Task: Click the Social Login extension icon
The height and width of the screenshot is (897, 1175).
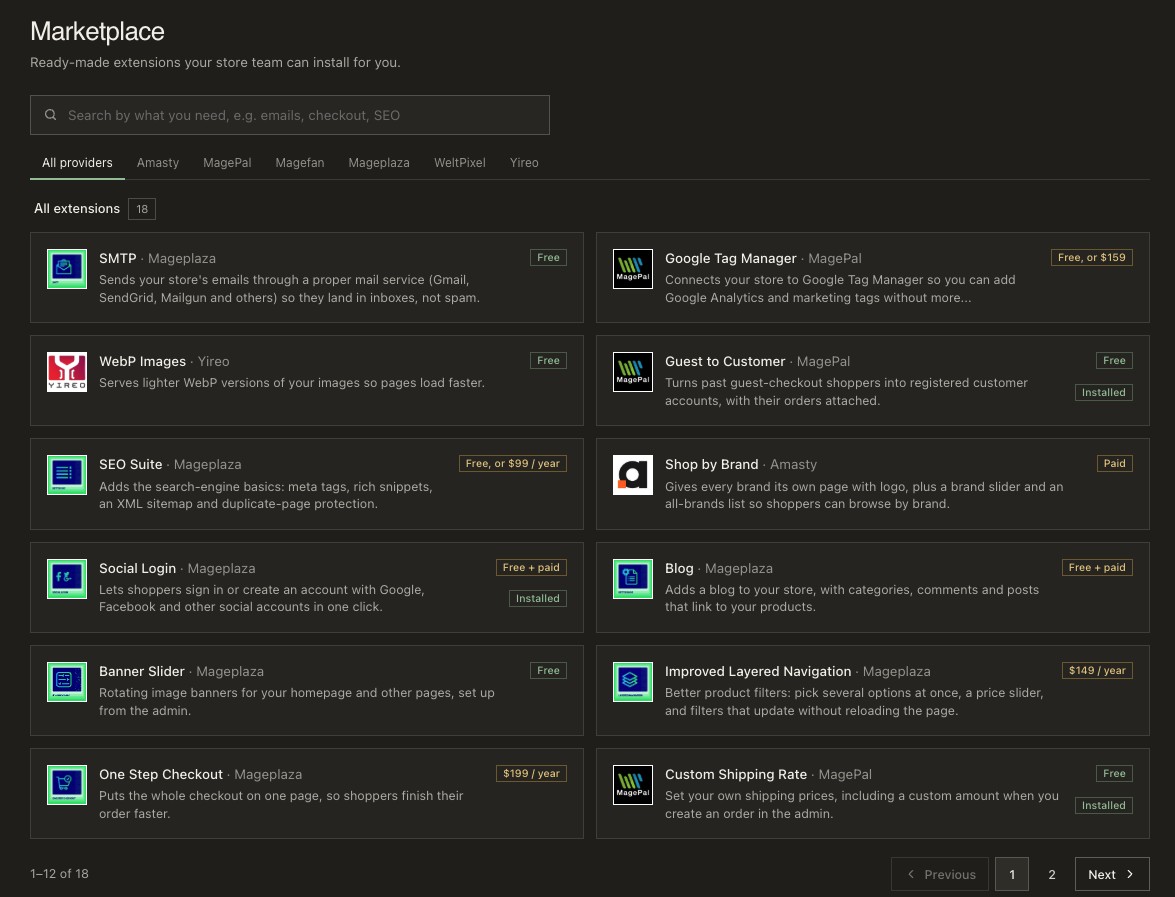Action: 67,579
